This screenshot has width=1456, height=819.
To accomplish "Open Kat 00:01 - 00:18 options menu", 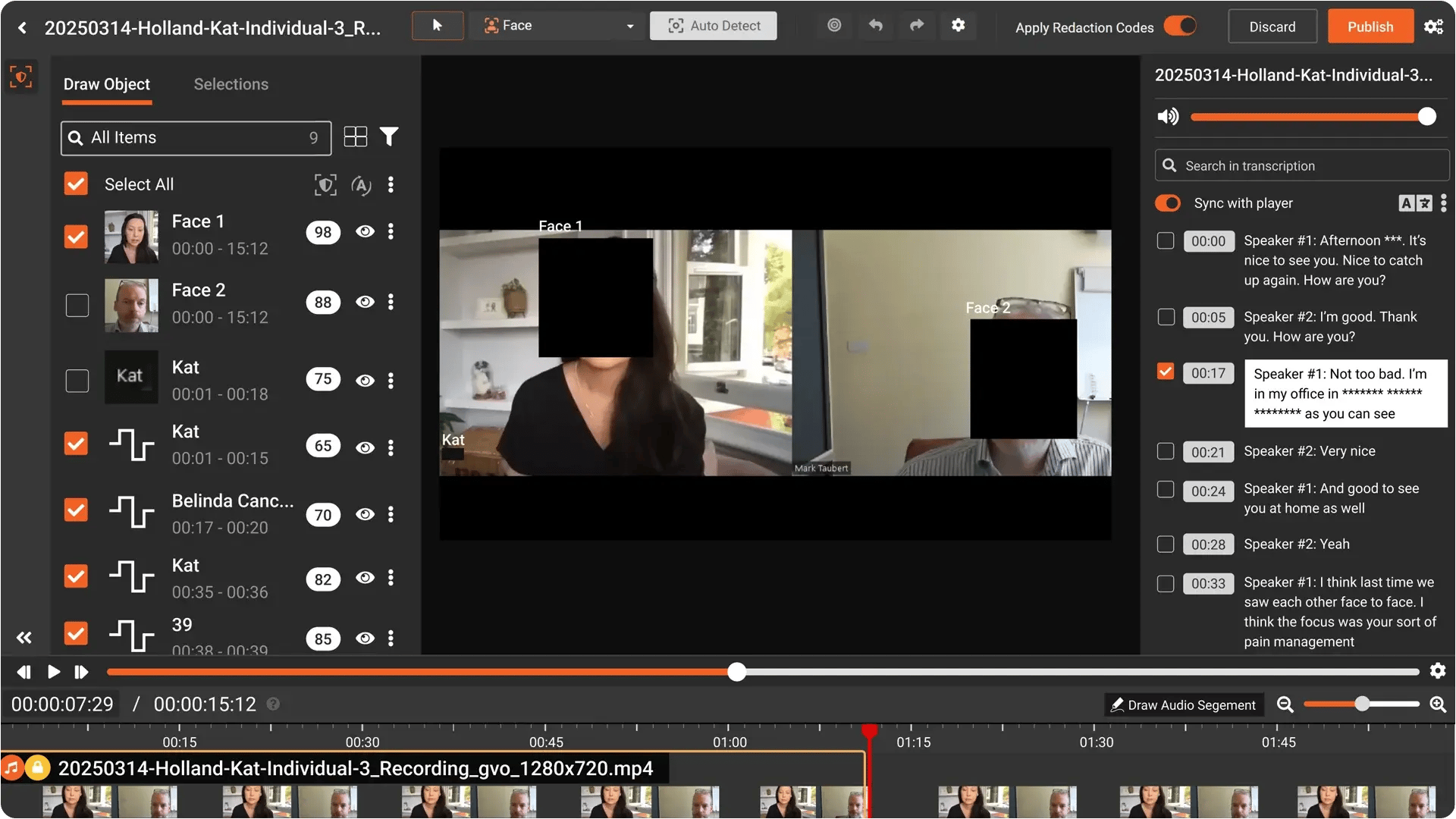I will pos(391,380).
